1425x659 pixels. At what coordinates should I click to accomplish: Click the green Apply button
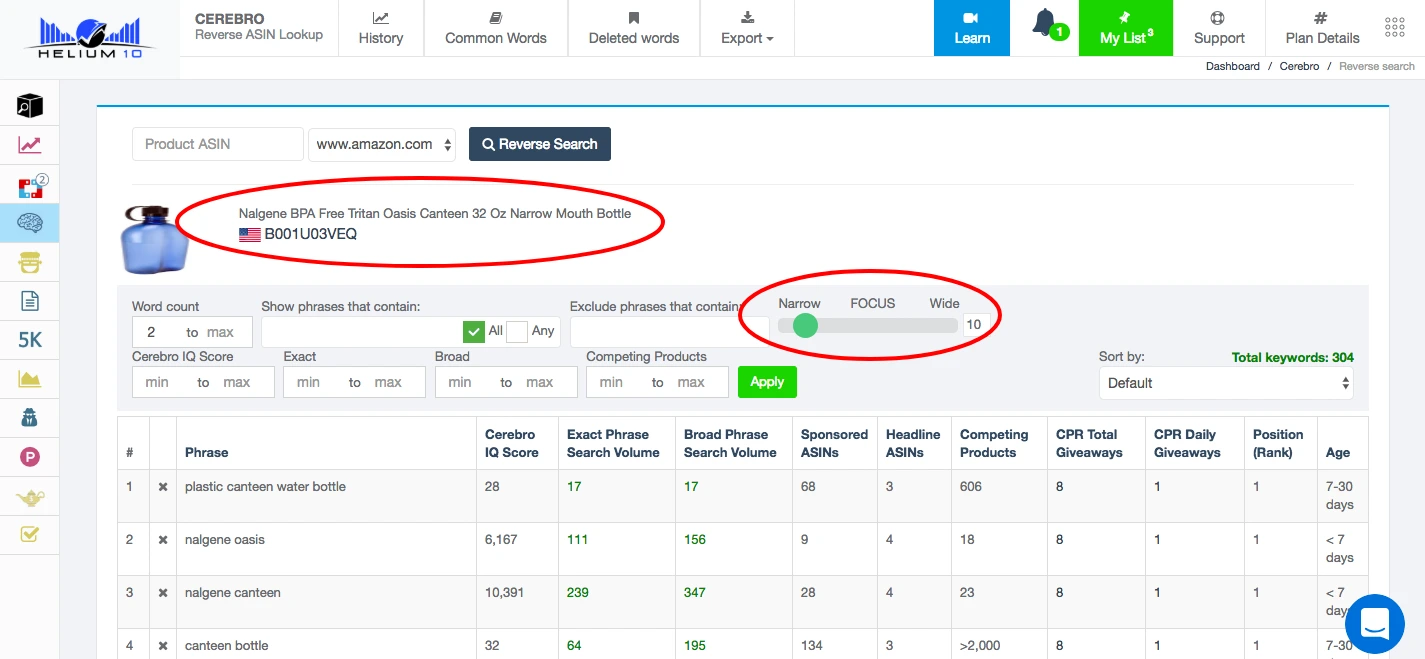click(x=767, y=382)
